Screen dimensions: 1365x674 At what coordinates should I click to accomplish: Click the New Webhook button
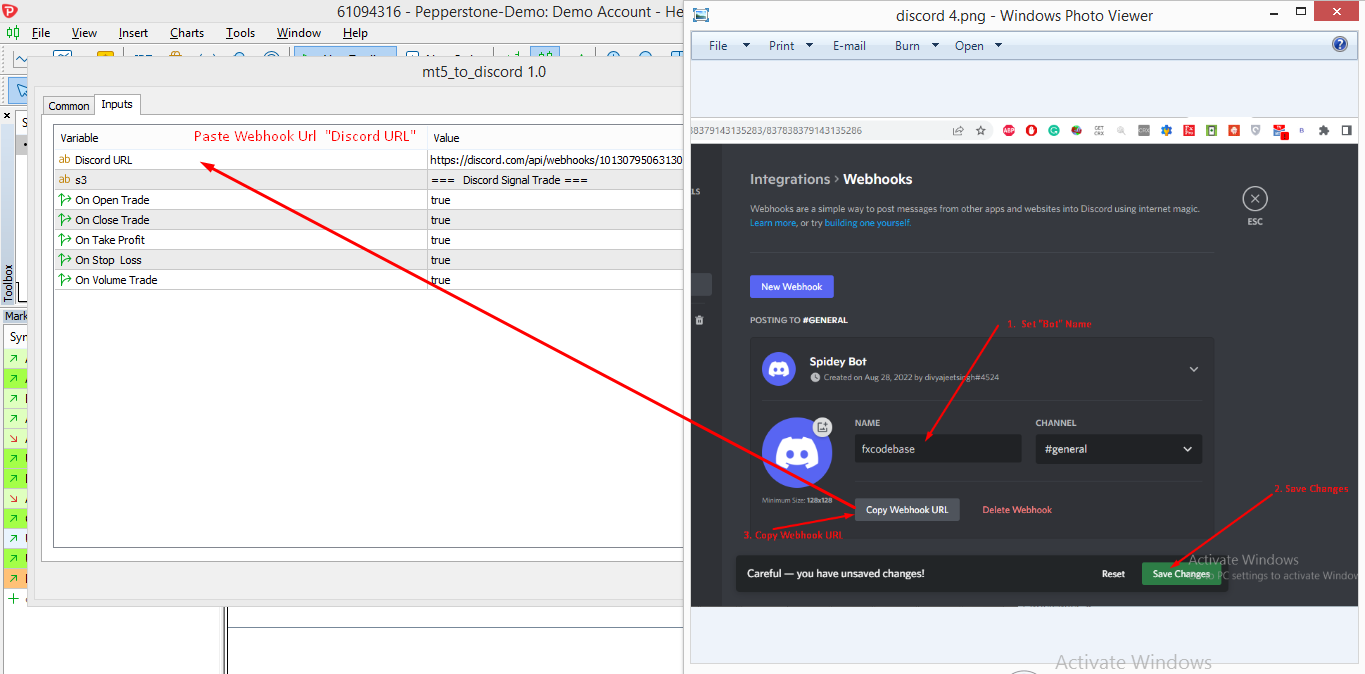click(792, 287)
